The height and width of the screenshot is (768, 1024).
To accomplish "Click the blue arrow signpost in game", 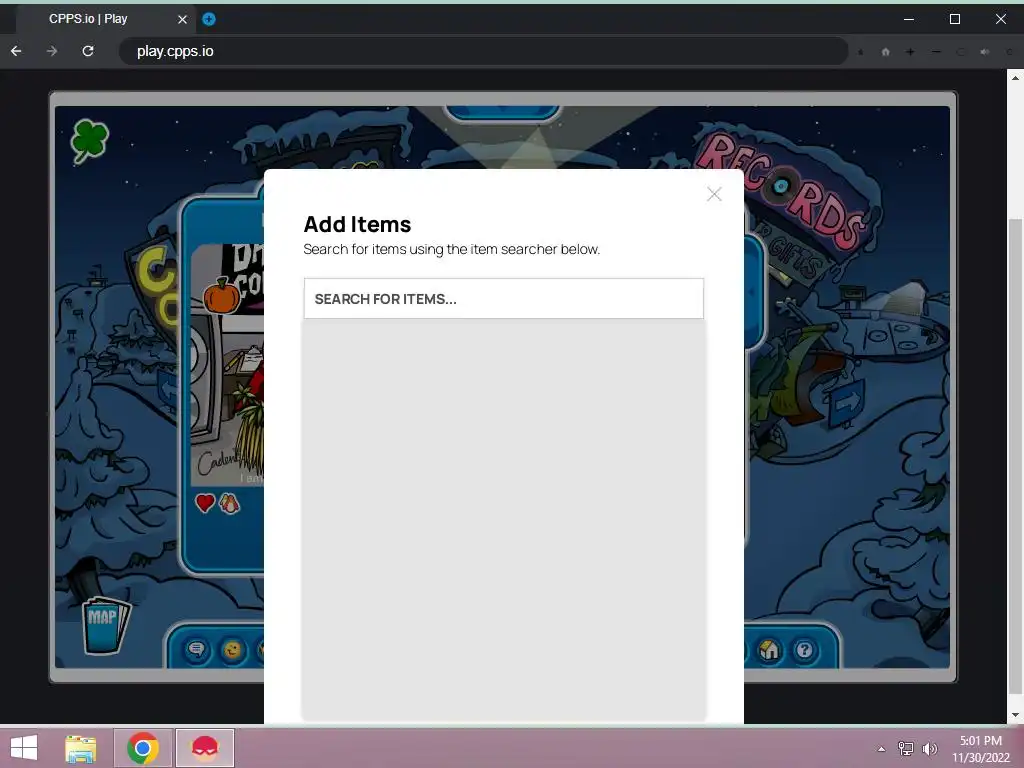I will pos(848,403).
